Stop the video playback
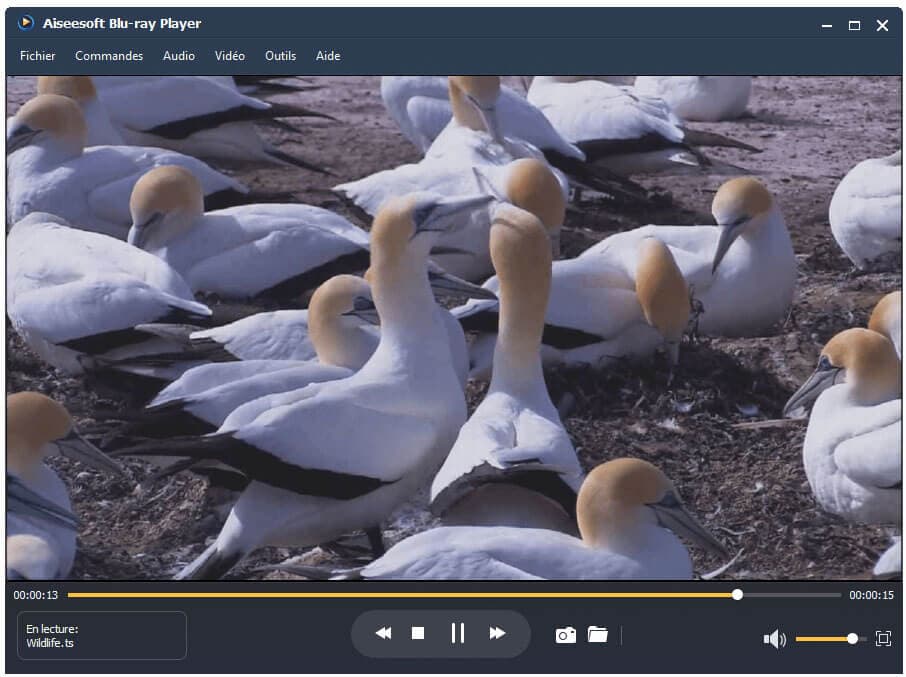 point(418,633)
